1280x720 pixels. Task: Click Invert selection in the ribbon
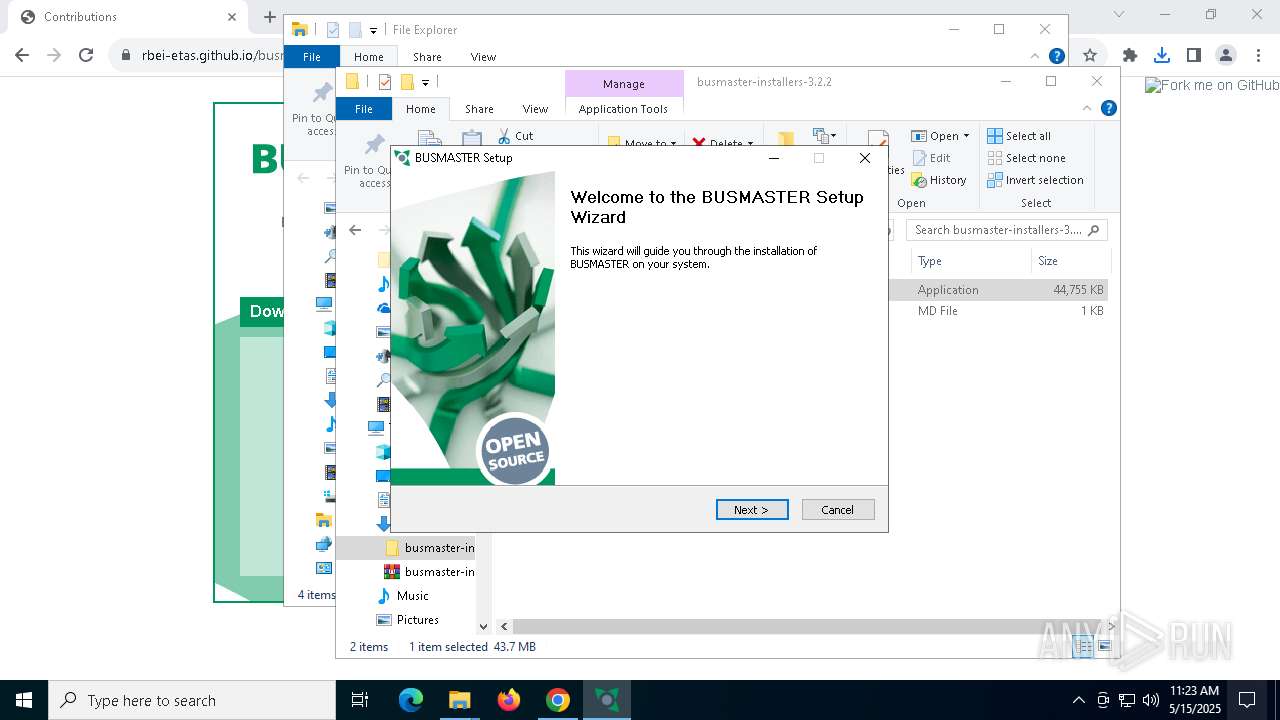1035,180
